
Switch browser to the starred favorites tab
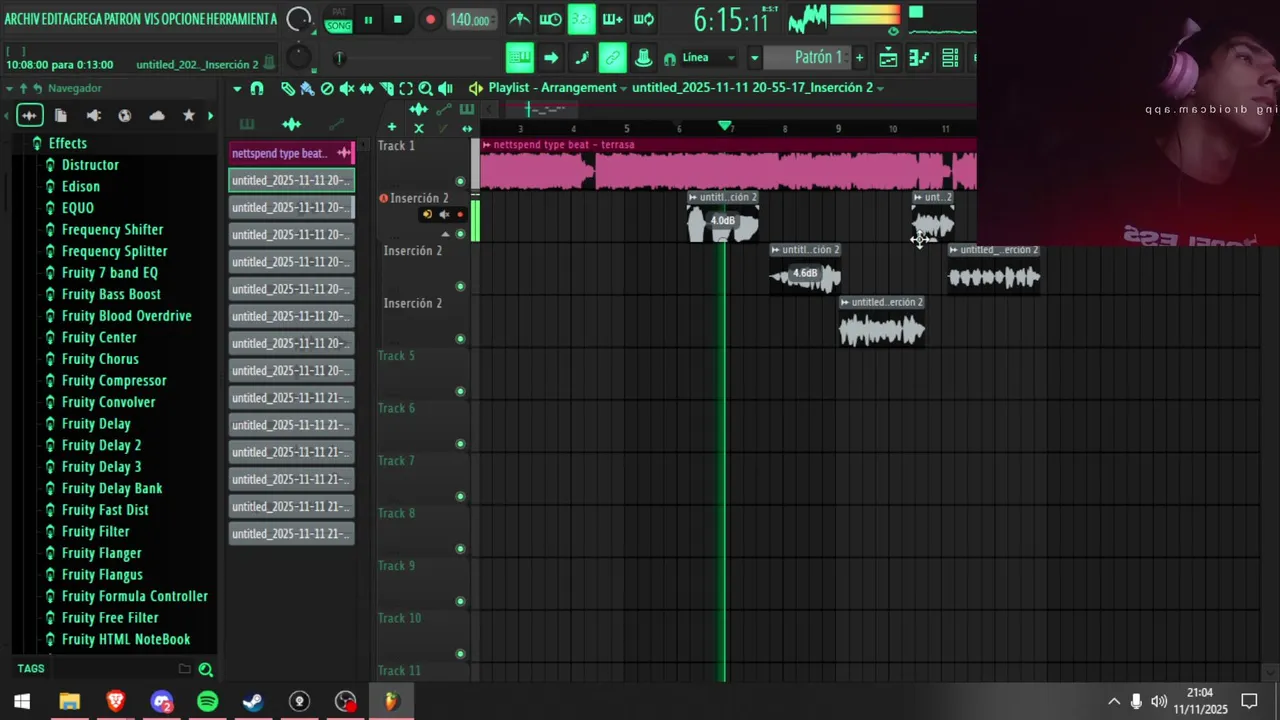click(188, 115)
